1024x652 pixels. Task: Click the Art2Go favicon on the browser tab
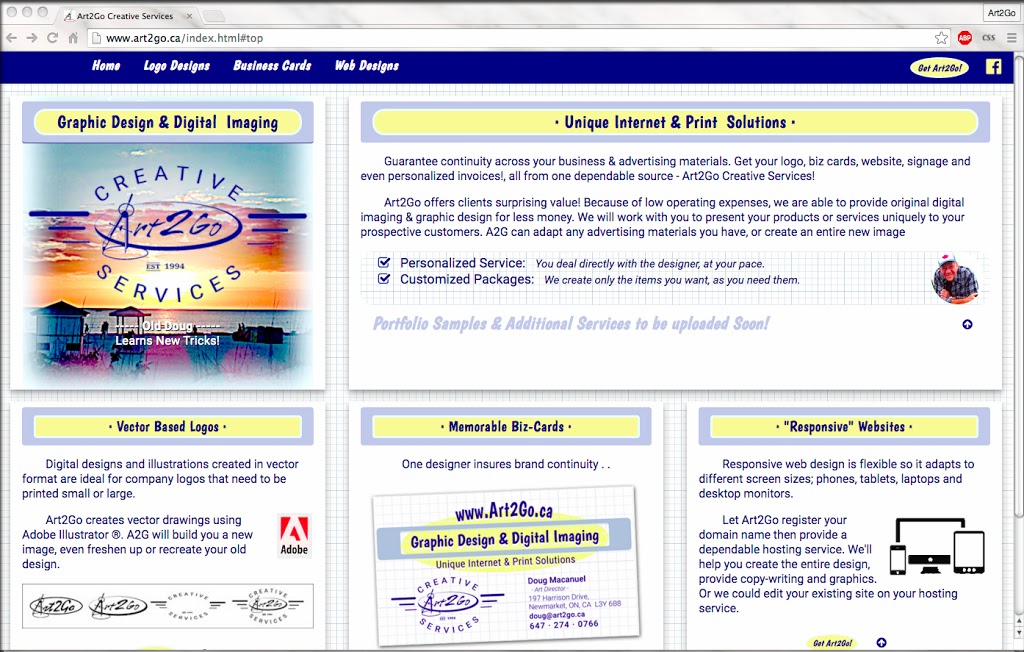pos(69,16)
